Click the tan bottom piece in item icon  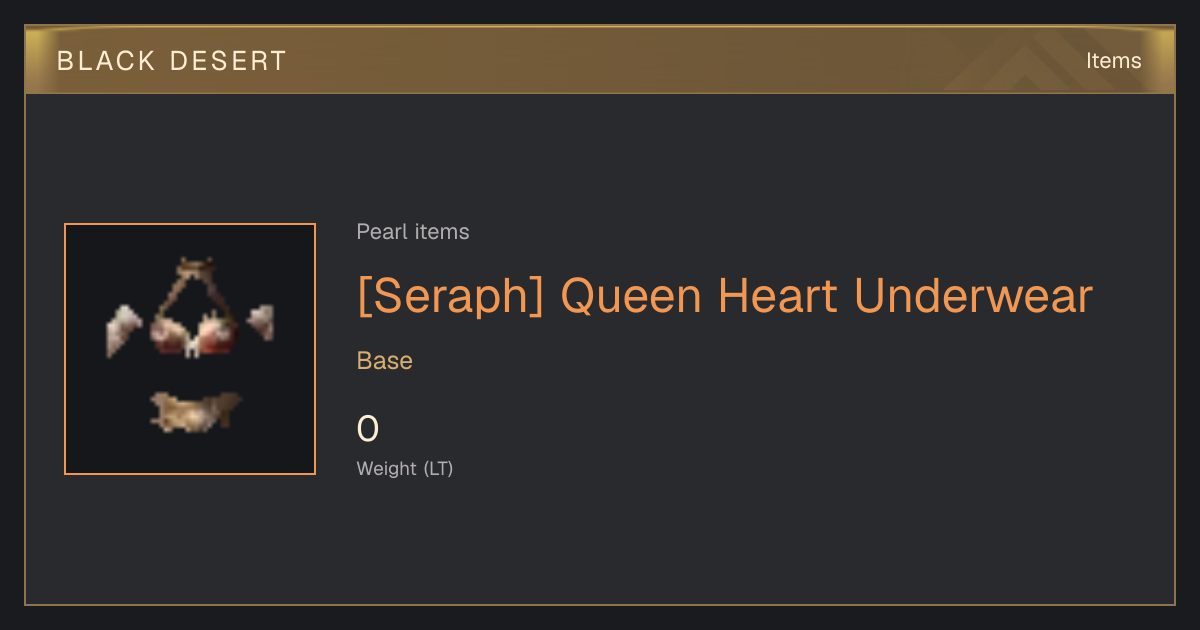[x=195, y=411]
